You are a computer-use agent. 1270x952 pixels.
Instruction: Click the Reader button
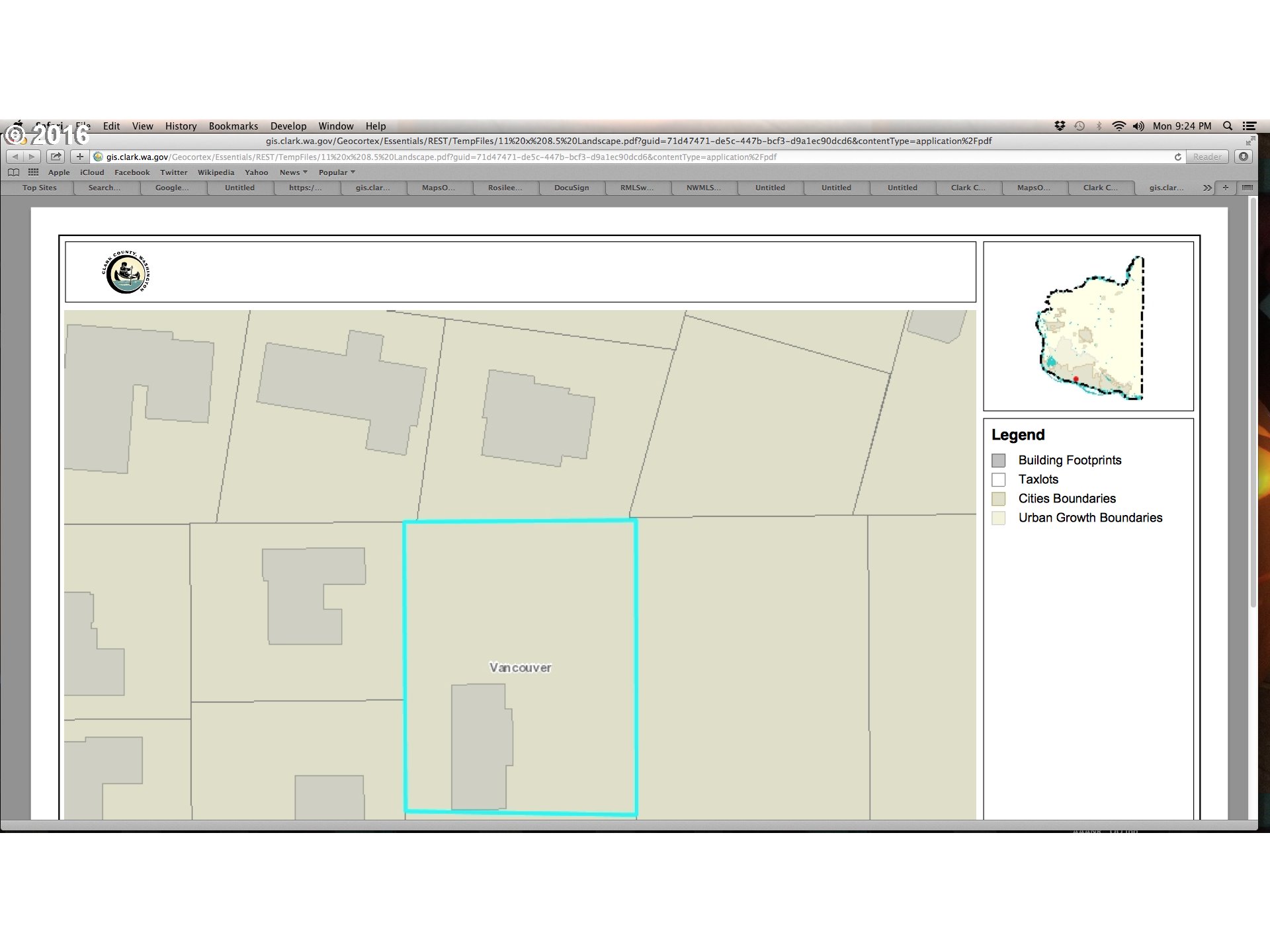tap(1206, 157)
